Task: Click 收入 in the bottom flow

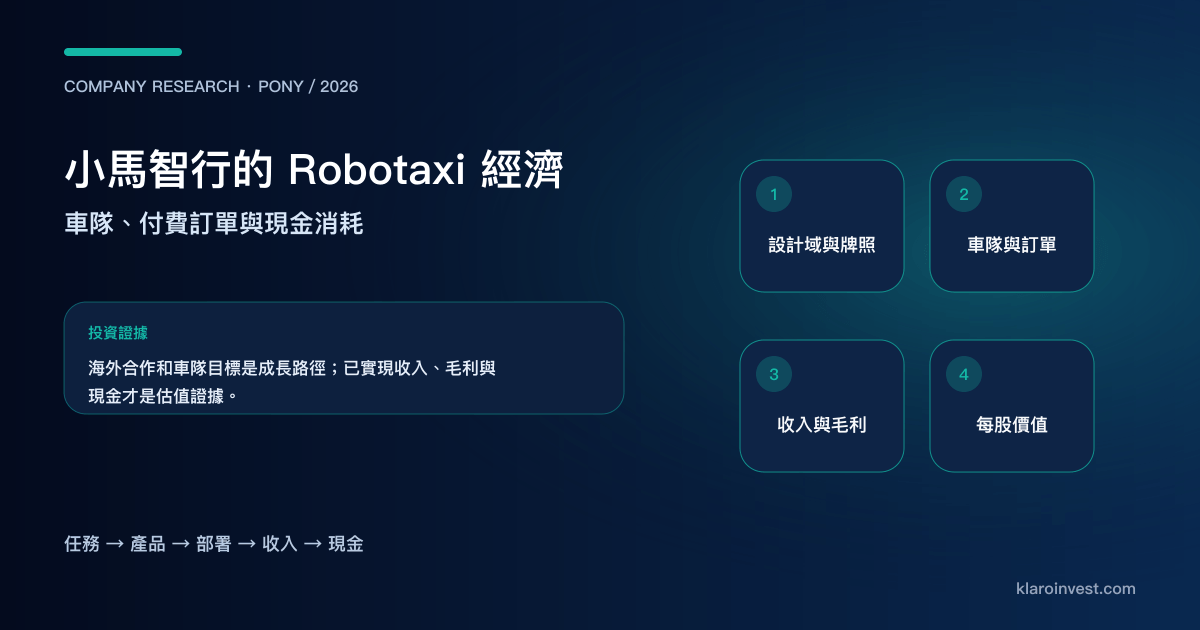Action: click(x=280, y=544)
